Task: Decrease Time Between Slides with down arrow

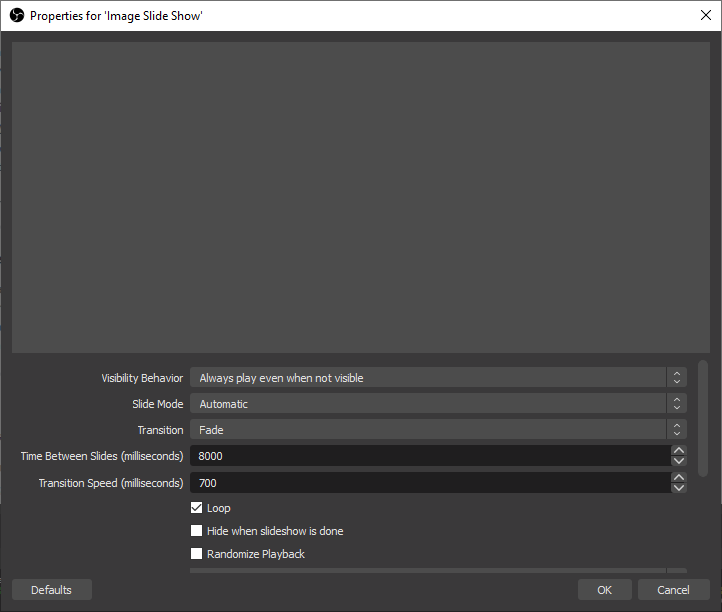Action: click(679, 461)
